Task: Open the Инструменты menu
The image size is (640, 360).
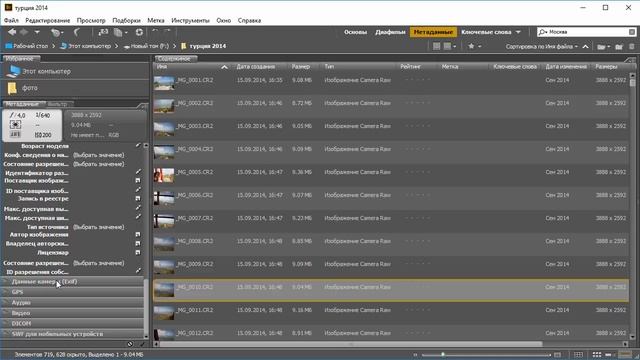Action: [190, 20]
